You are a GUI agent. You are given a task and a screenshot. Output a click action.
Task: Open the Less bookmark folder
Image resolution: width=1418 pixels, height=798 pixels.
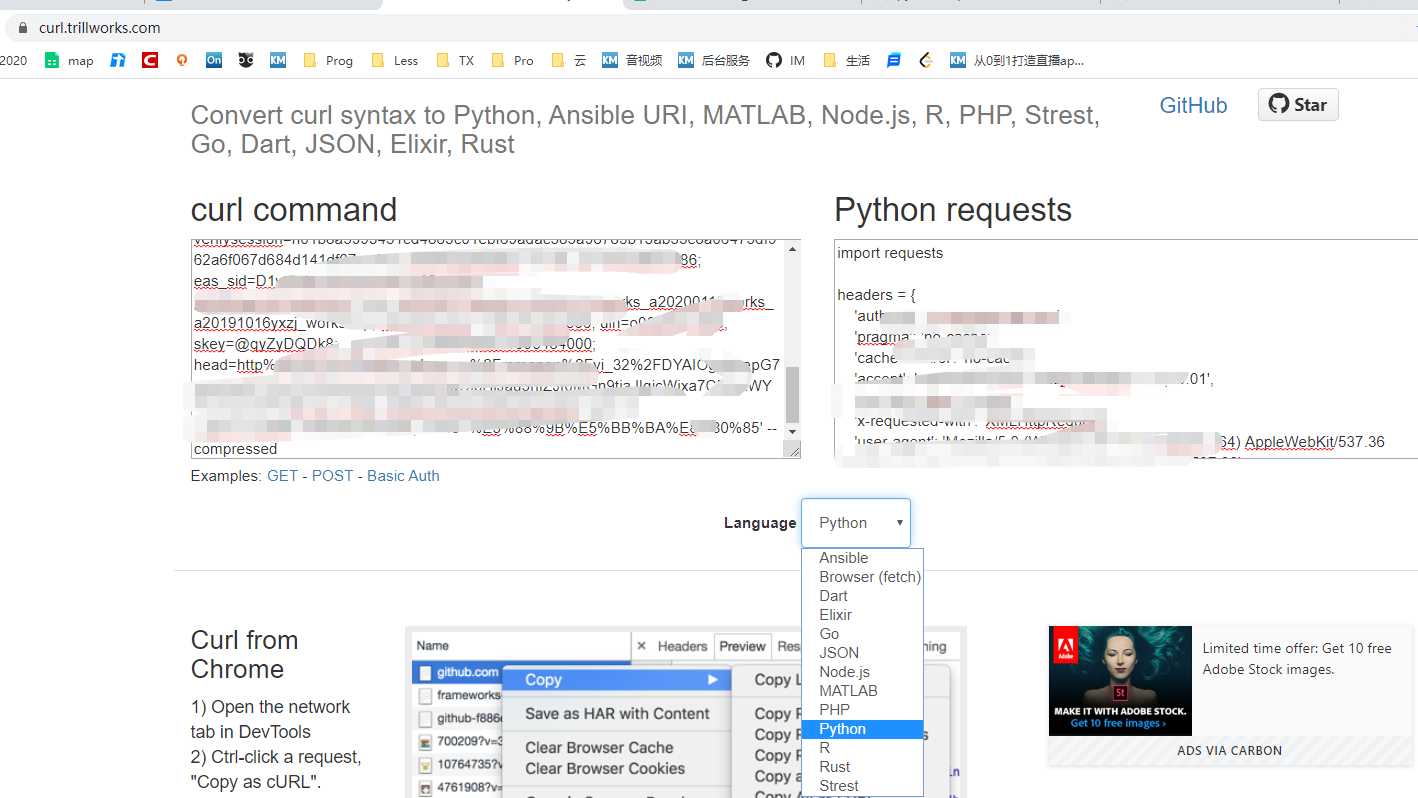(x=394, y=60)
